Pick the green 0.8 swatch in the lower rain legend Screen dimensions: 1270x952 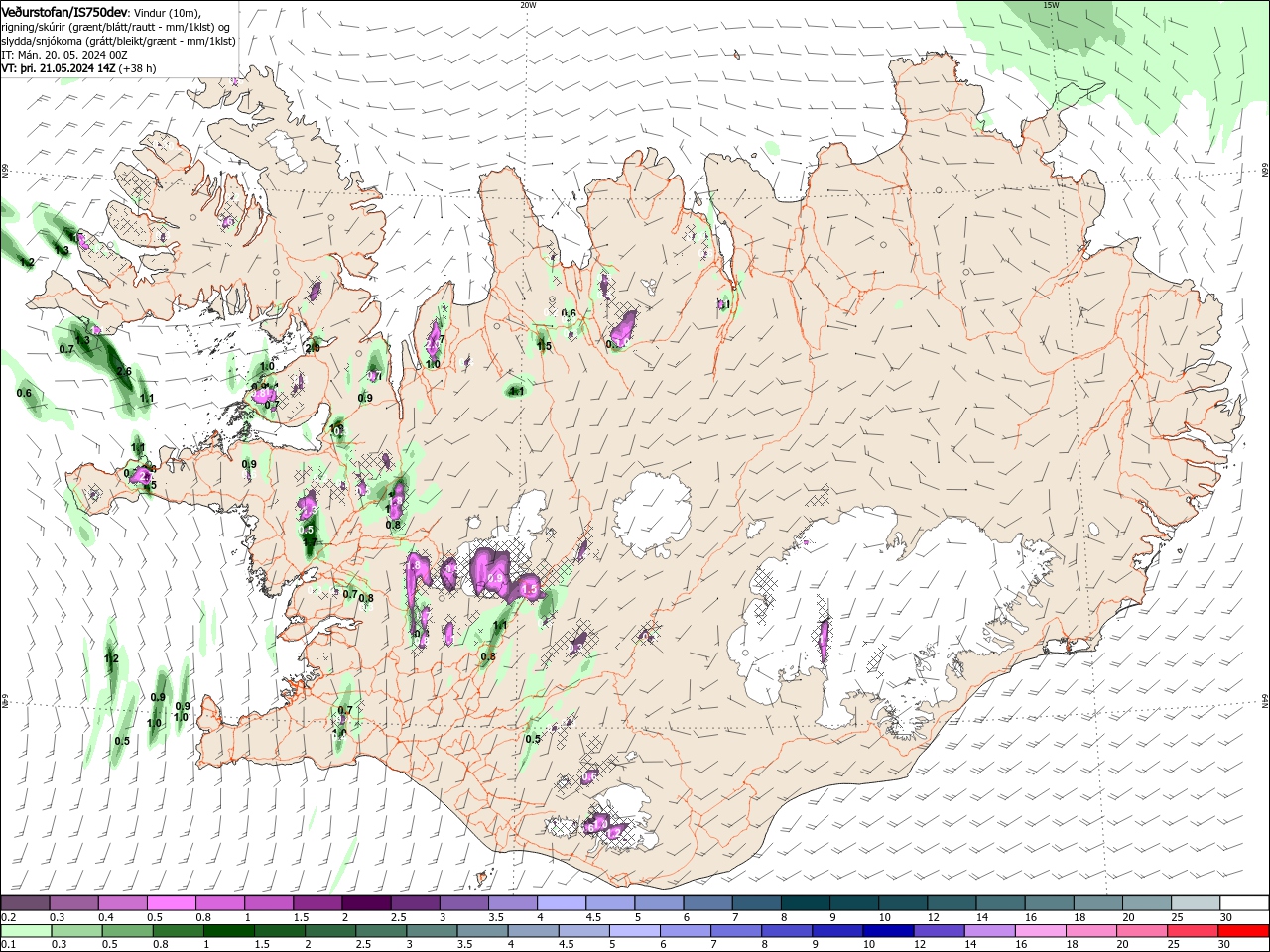point(179,932)
